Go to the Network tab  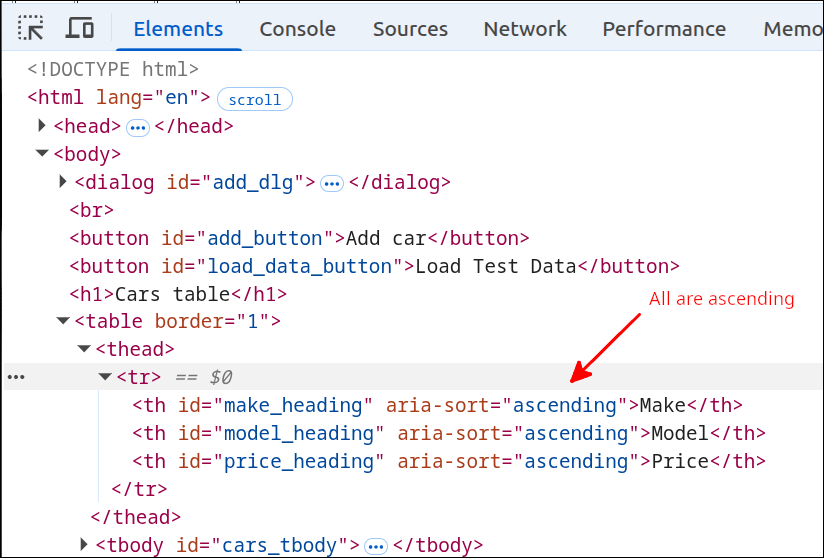[x=525, y=29]
